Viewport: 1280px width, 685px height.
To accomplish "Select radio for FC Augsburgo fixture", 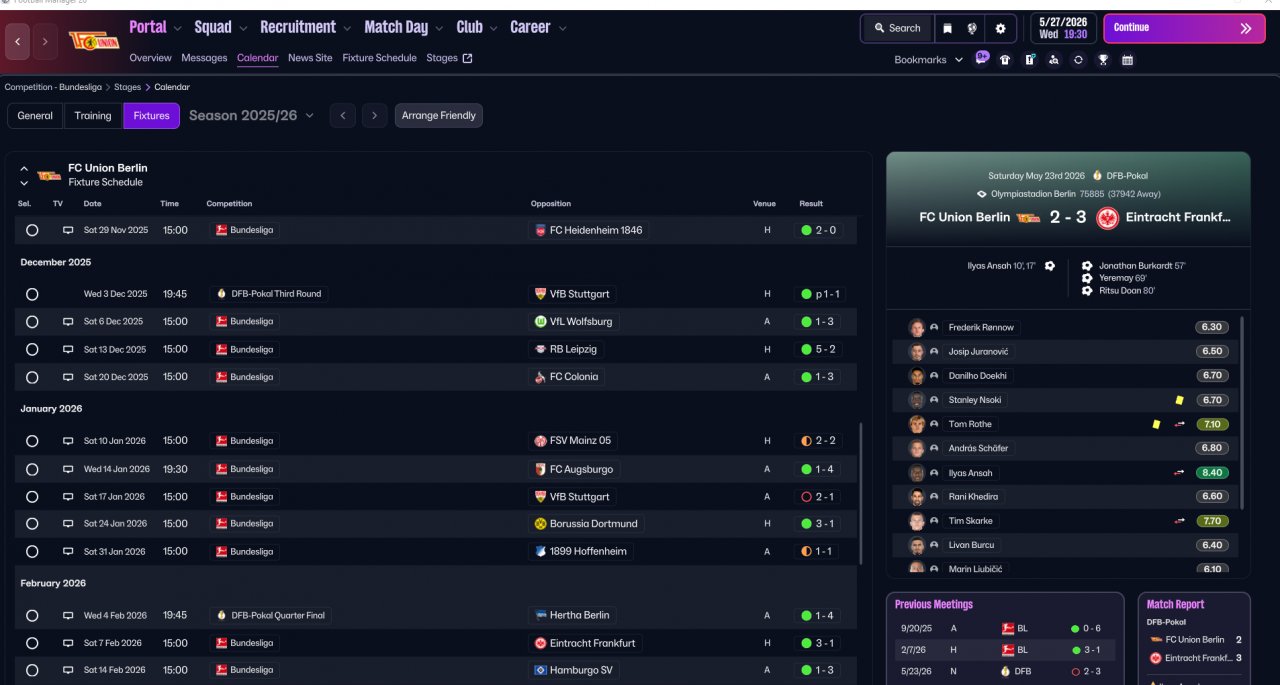I will click(32, 469).
